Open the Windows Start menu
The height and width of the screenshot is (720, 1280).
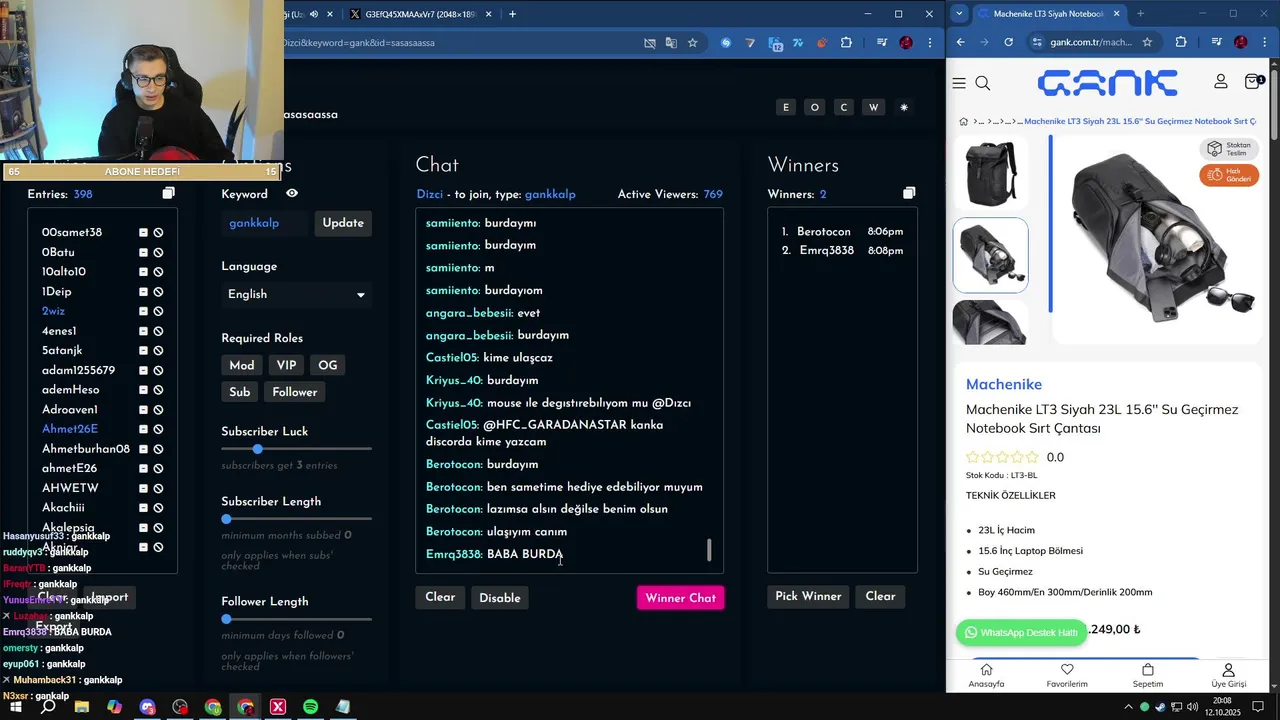16,707
